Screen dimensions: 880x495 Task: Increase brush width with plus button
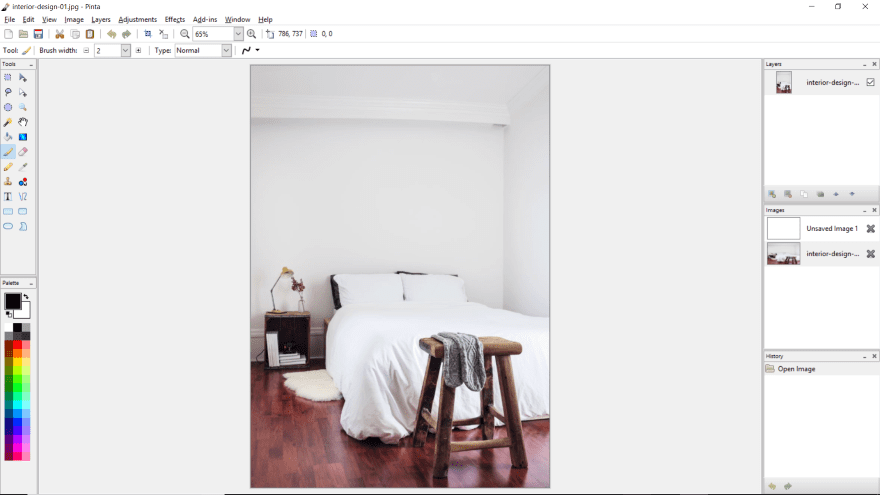coord(138,51)
